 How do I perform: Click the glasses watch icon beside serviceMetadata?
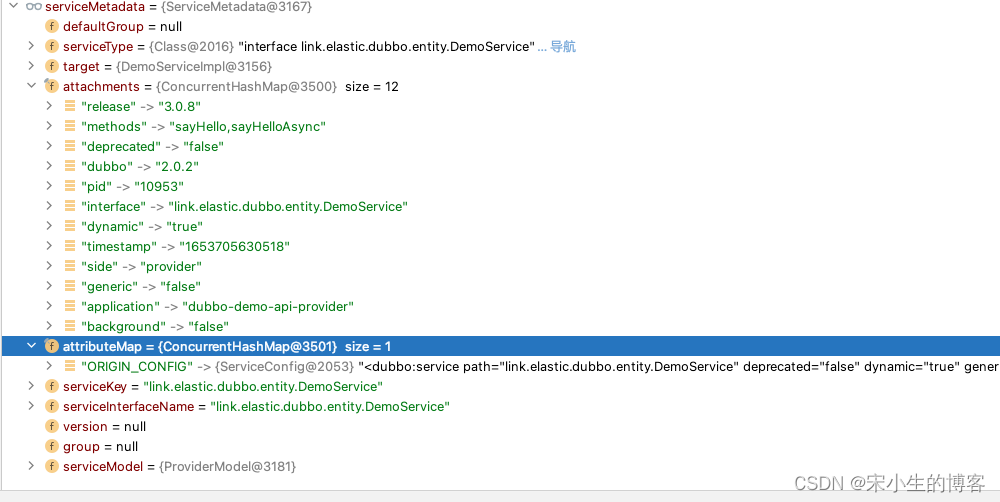[34, 7]
